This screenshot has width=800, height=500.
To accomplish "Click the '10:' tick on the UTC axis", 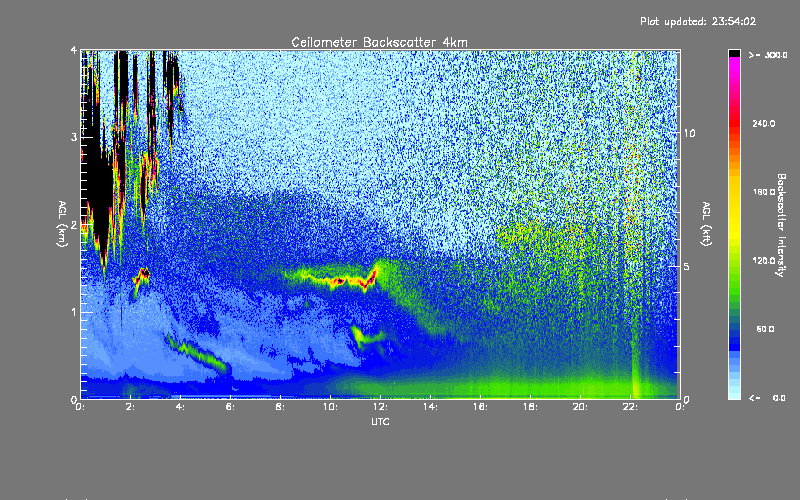I will (x=330, y=407).
